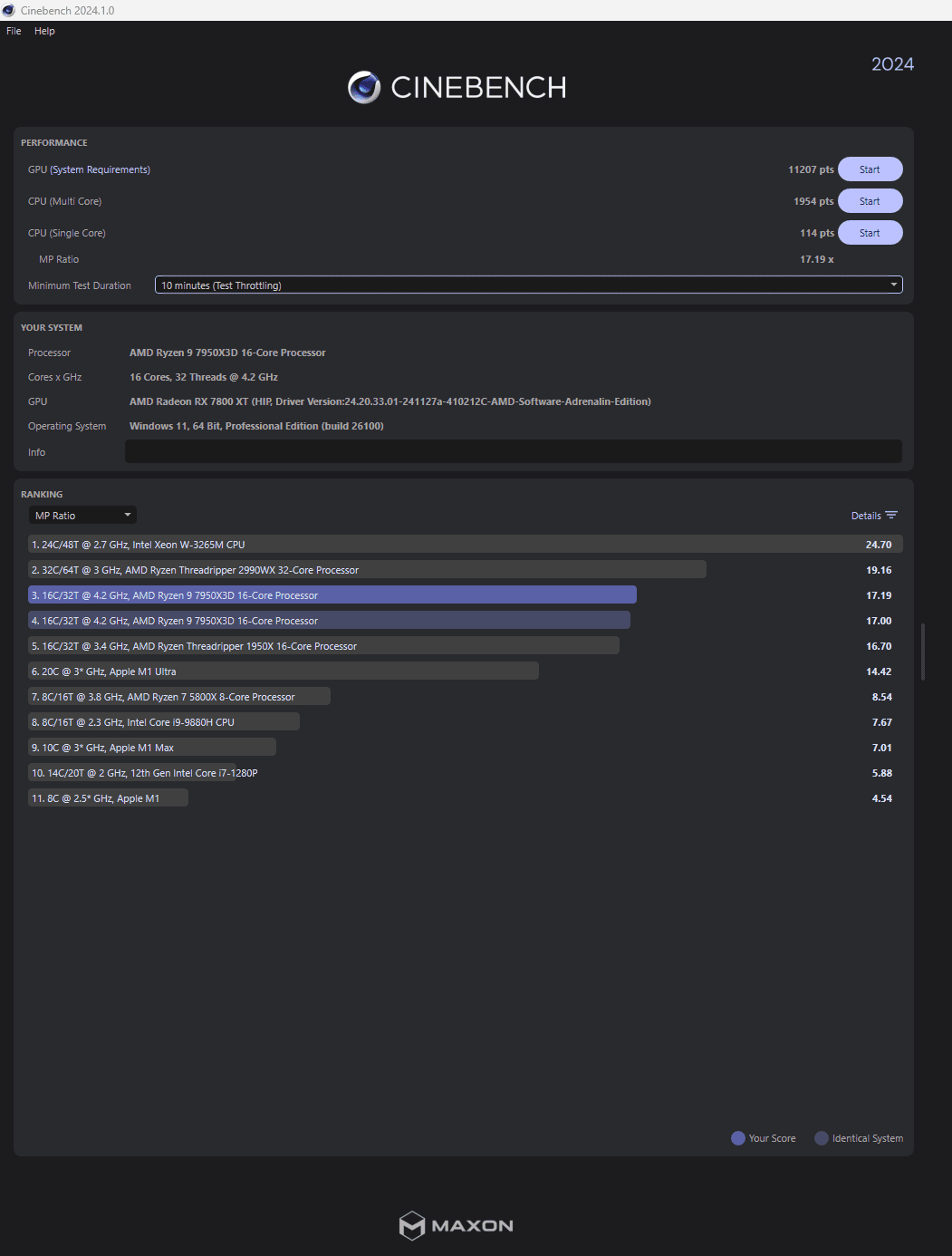The height and width of the screenshot is (1256, 952).
Task: Click the GPU score 11207 pts
Action: 811,169
